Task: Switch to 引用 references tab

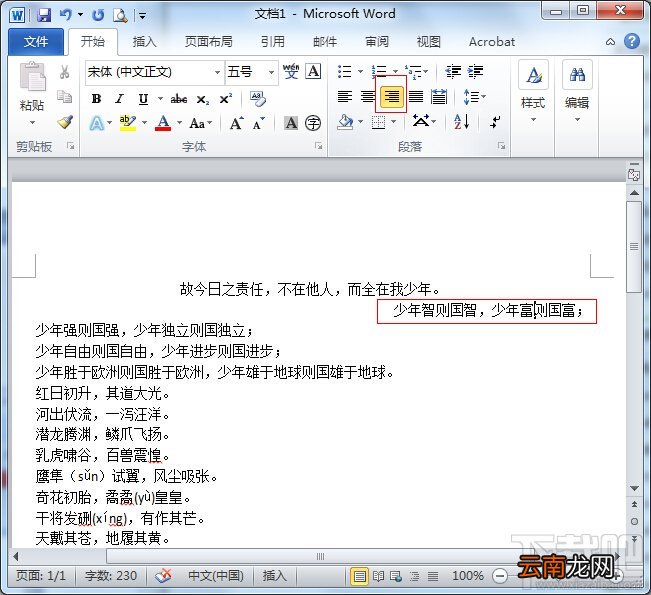Action: click(x=273, y=42)
